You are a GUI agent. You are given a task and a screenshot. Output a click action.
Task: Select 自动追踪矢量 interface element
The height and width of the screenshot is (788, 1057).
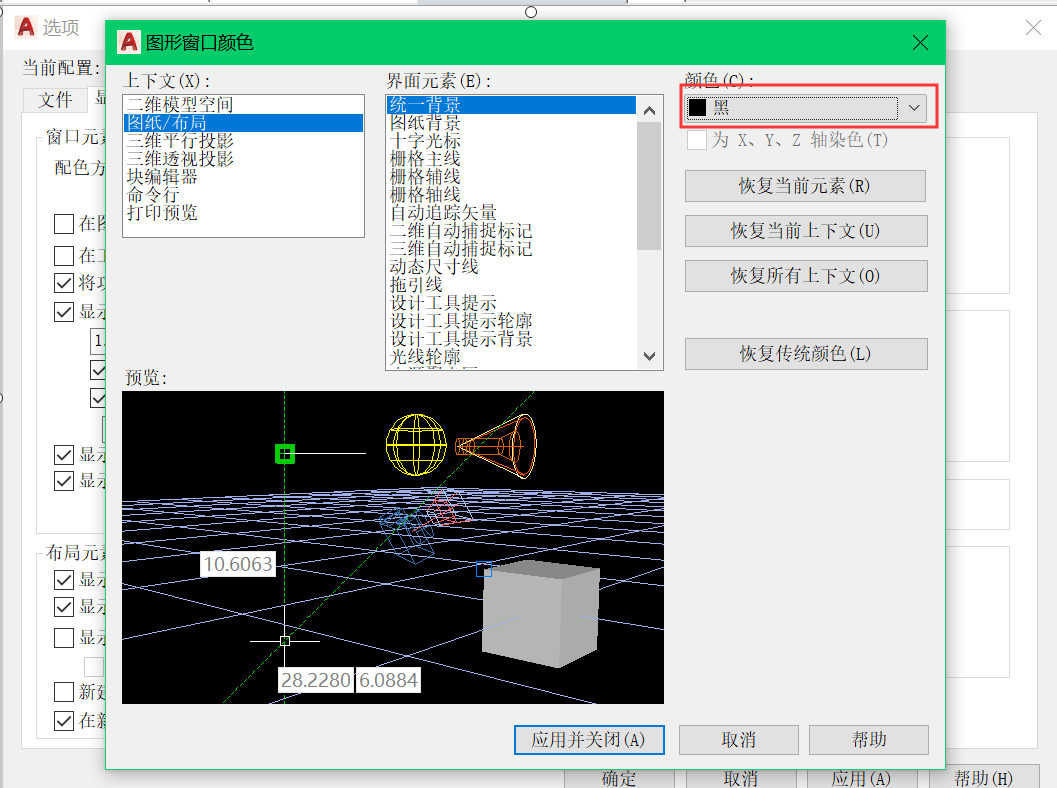click(x=512, y=212)
